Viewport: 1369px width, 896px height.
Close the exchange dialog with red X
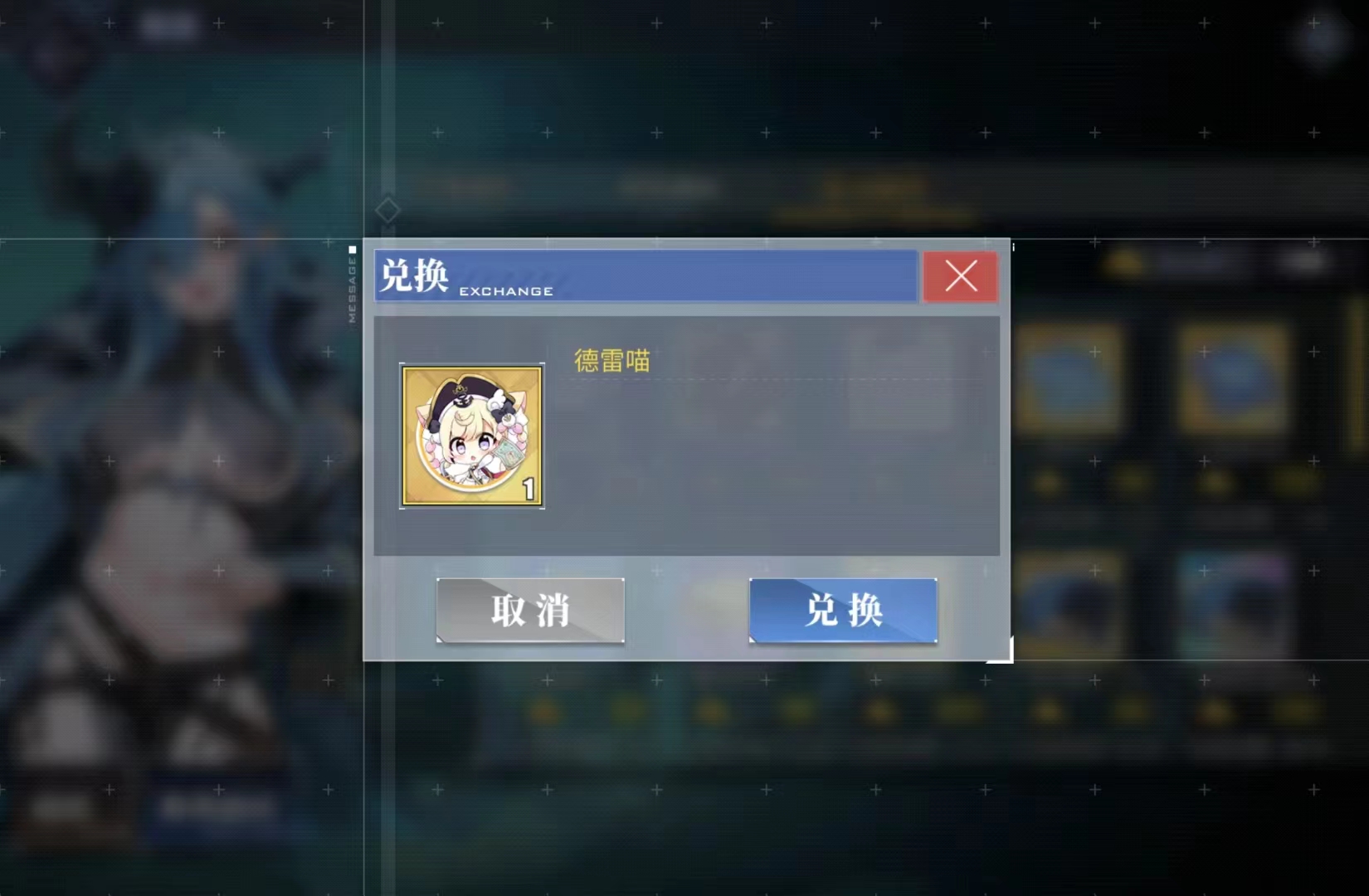coord(960,276)
